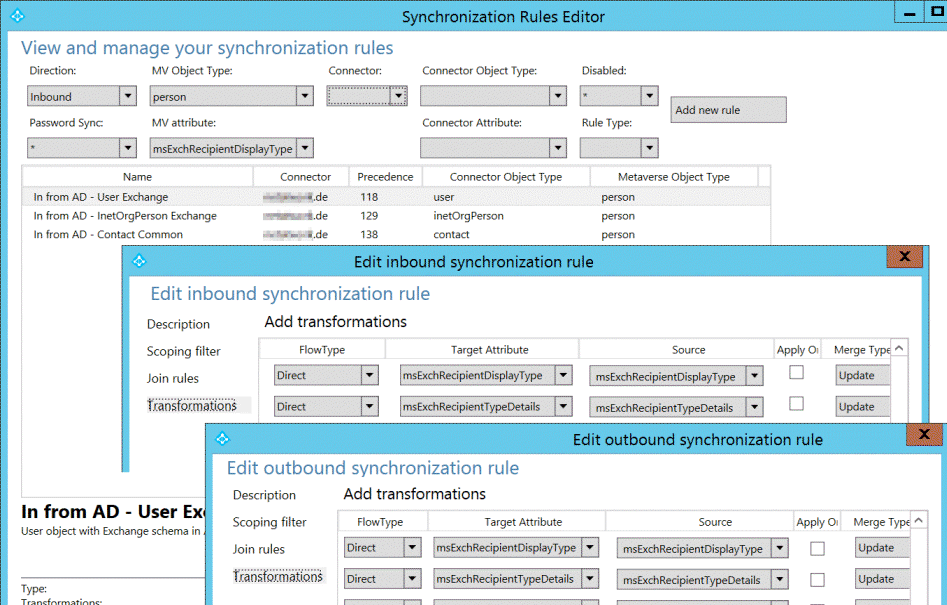Select the In from AD - Contact Common rule

(396, 234)
